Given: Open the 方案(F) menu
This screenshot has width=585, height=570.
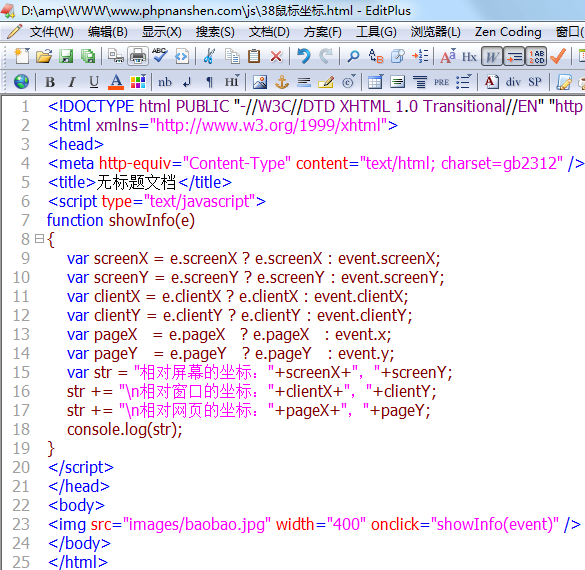Looking at the screenshot, I should click(322, 32).
